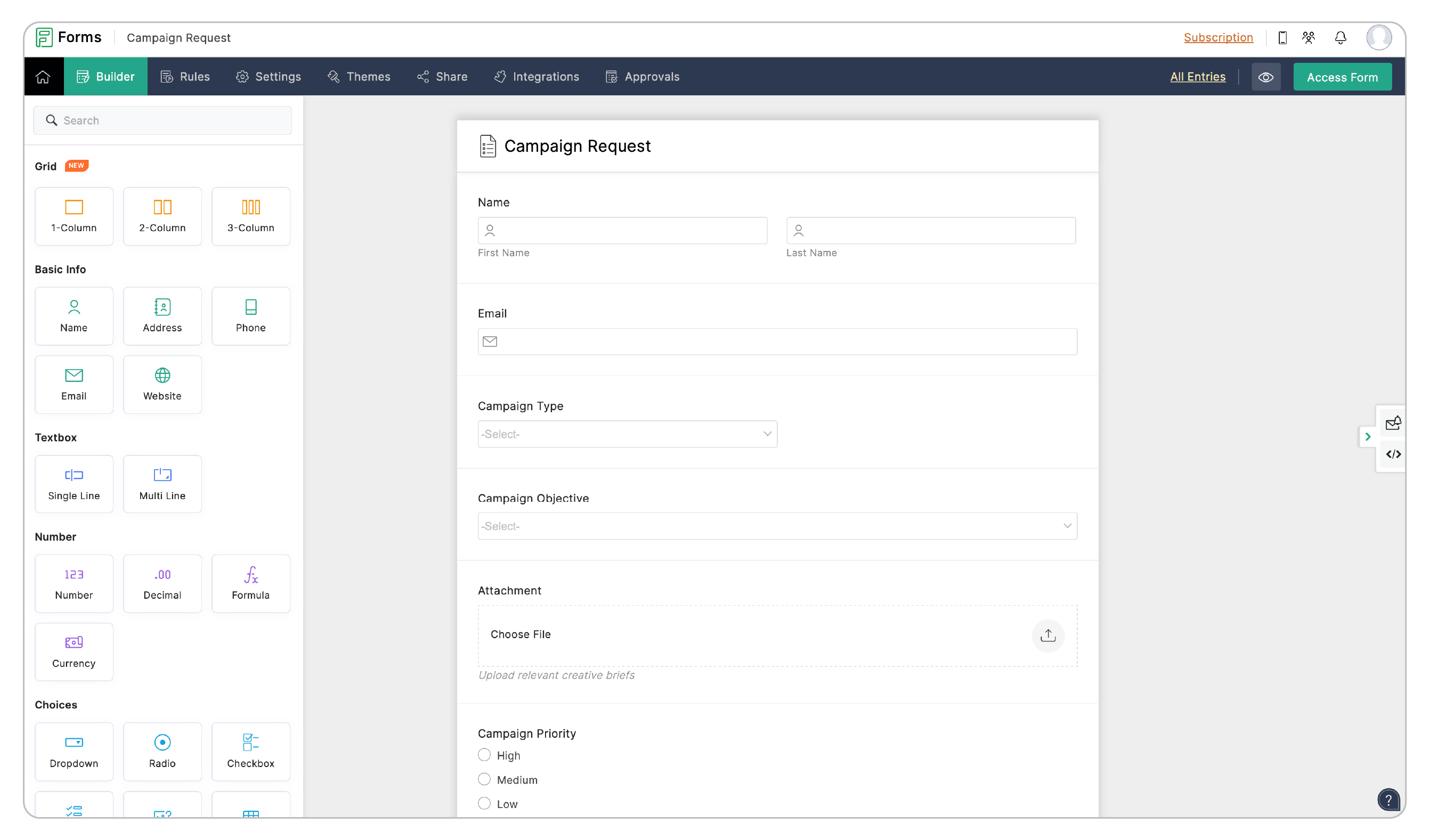Click the Access Form button
The width and height of the screenshot is (1430, 840).
point(1342,77)
